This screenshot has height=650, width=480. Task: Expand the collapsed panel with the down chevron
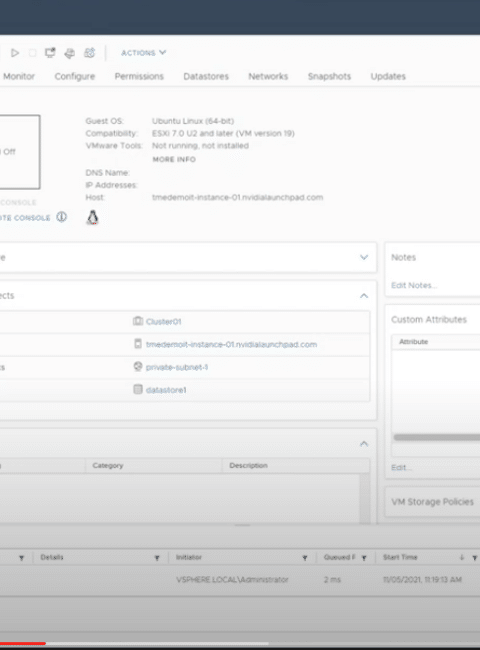click(x=364, y=257)
